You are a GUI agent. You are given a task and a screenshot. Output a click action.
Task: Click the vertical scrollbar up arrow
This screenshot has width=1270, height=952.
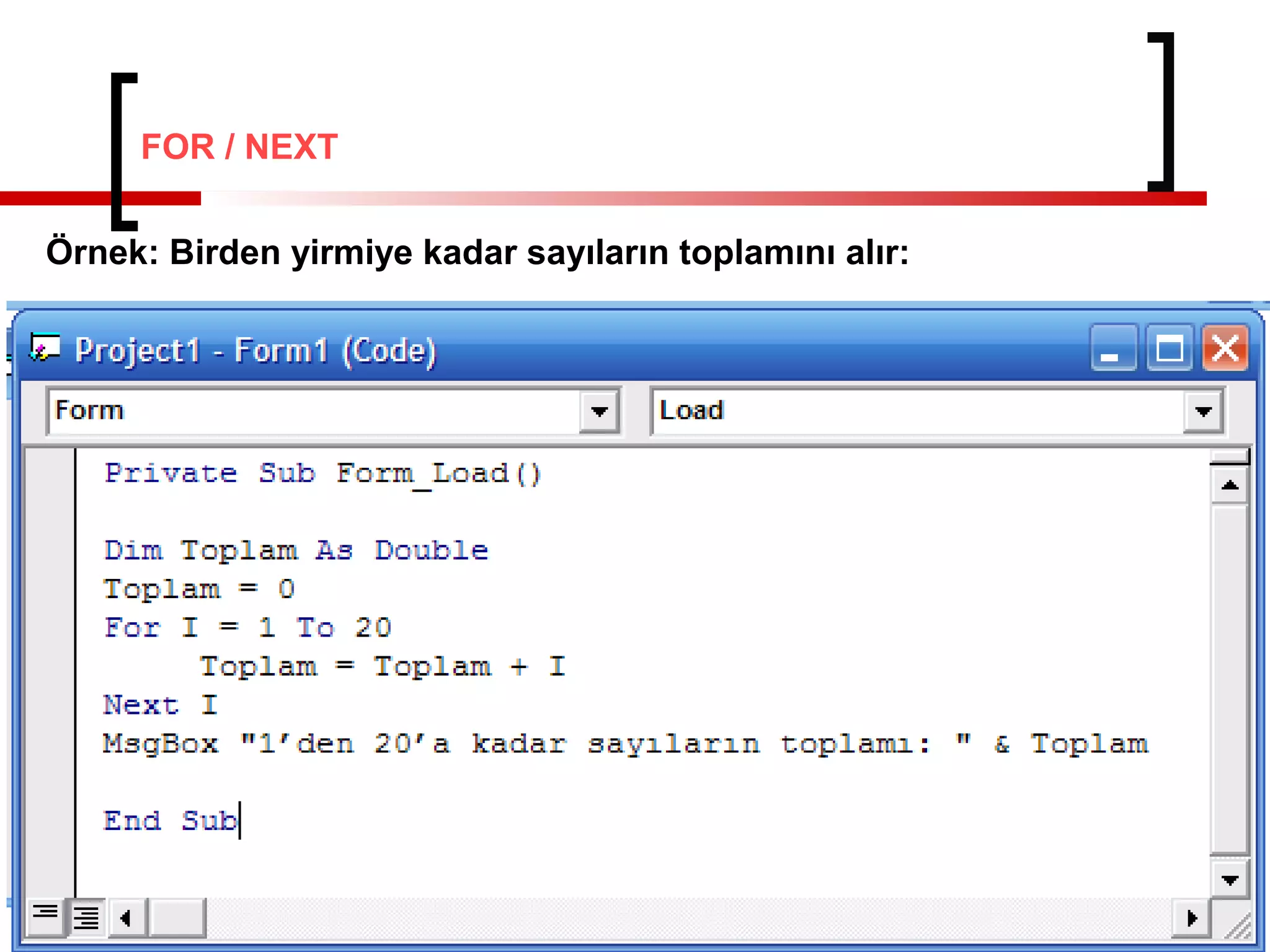click(1230, 485)
